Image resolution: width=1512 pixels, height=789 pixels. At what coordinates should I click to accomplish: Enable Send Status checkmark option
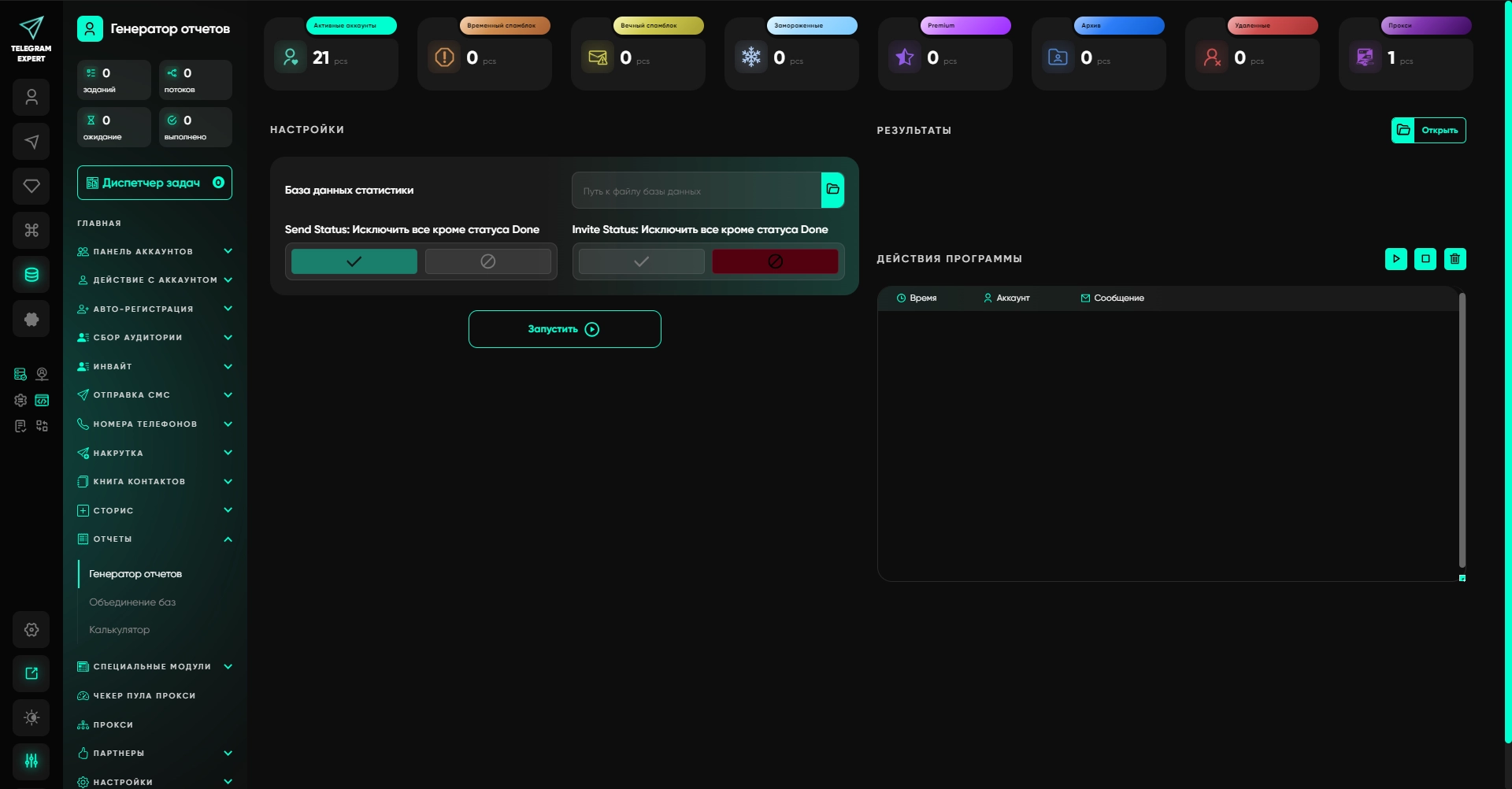coord(354,261)
